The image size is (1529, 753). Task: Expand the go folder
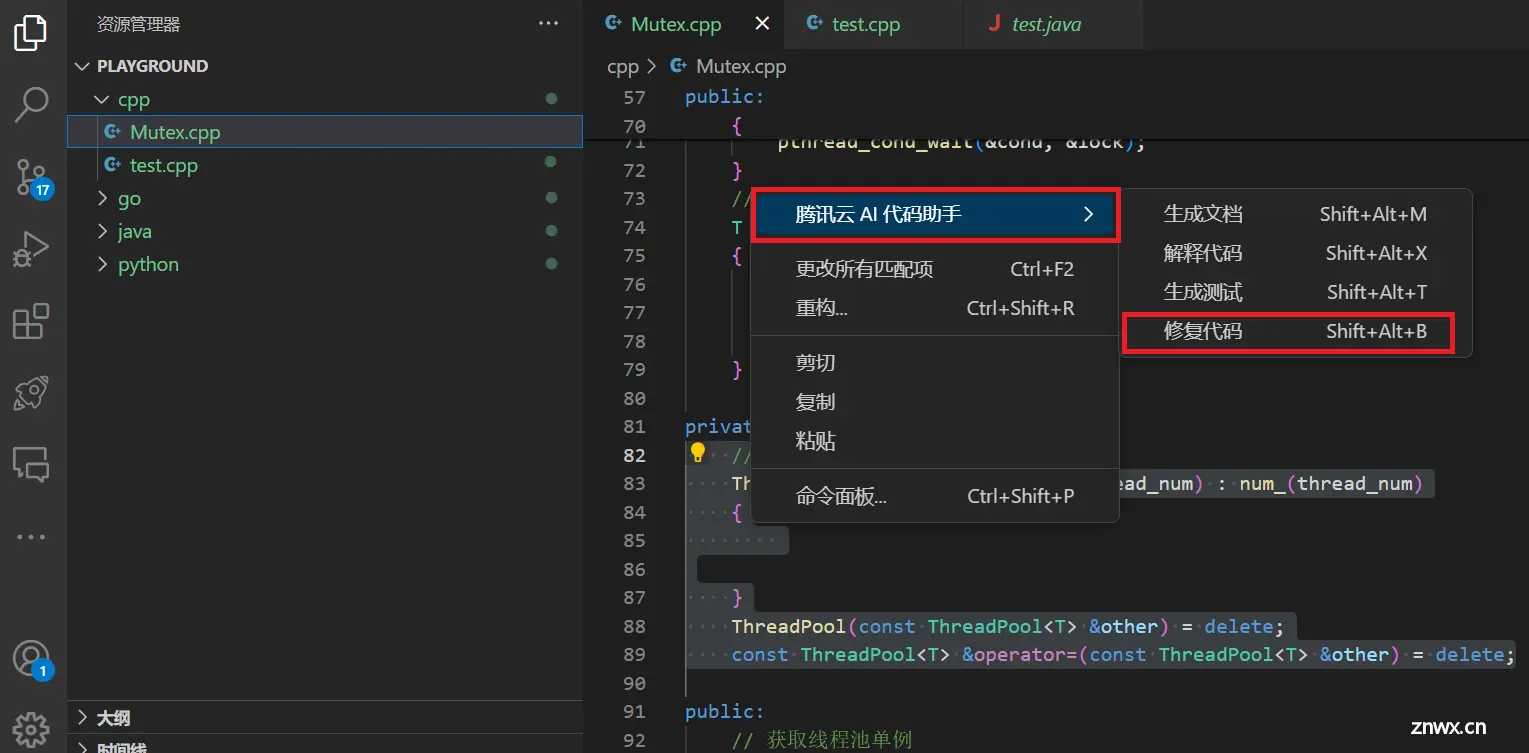(x=102, y=198)
